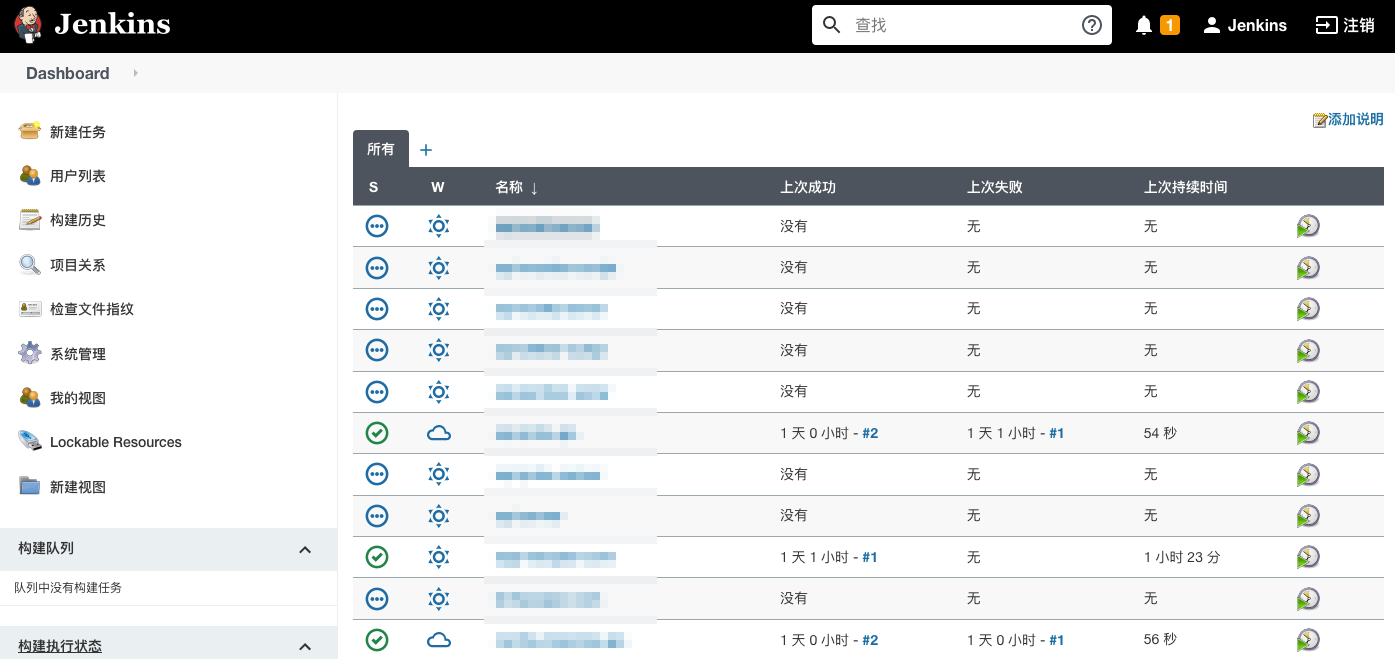1395x659 pixels.
Task: Sort by the 名称 column header
Action: pyautogui.click(x=516, y=187)
